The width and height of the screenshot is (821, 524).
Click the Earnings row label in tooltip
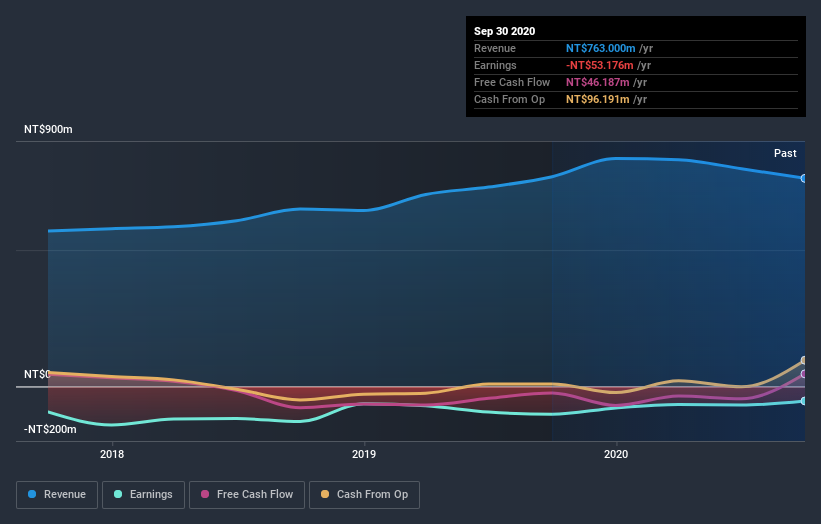click(x=495, y=65)
